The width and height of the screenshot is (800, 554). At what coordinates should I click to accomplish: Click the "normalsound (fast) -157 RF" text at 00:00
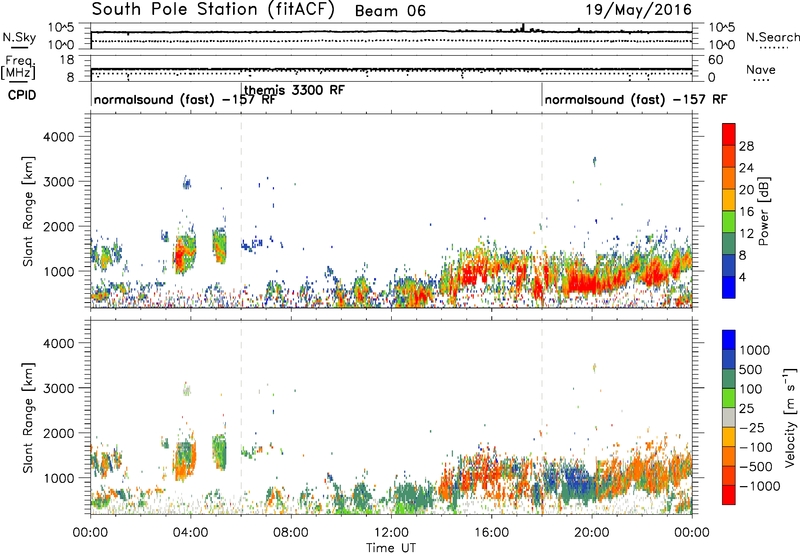click(x=184, y=99)
